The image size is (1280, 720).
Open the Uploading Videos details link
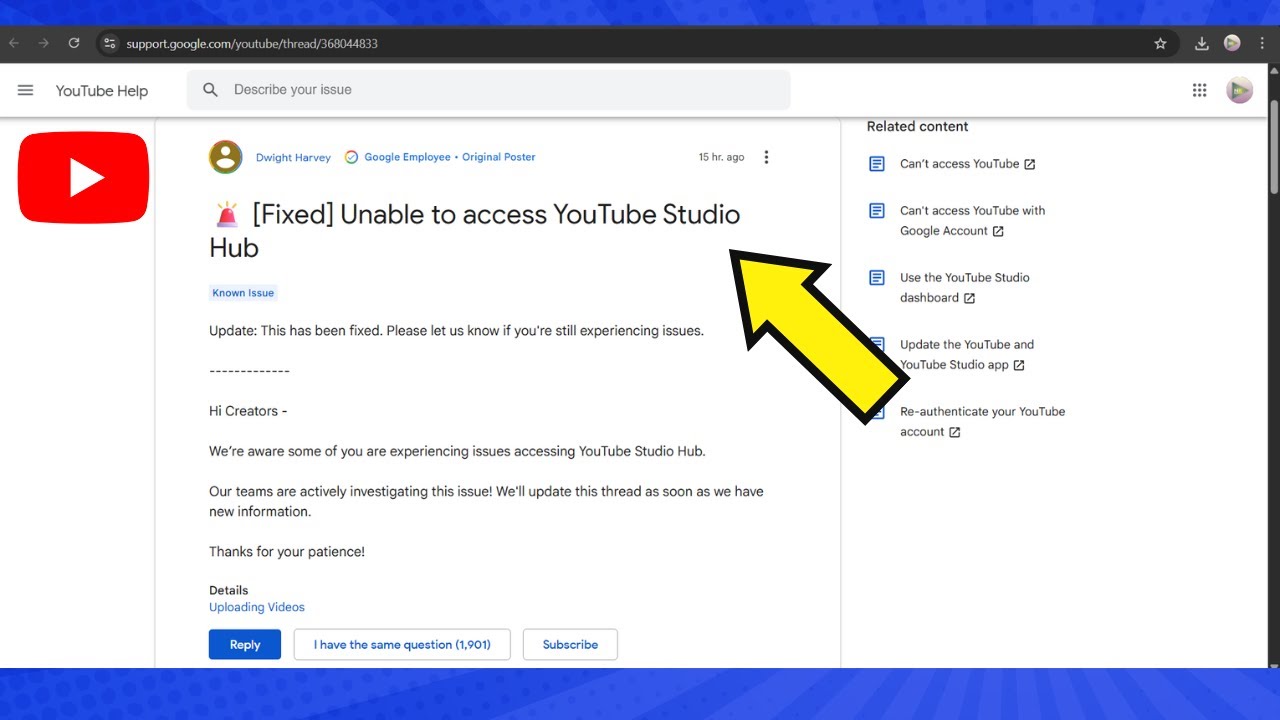257,607
